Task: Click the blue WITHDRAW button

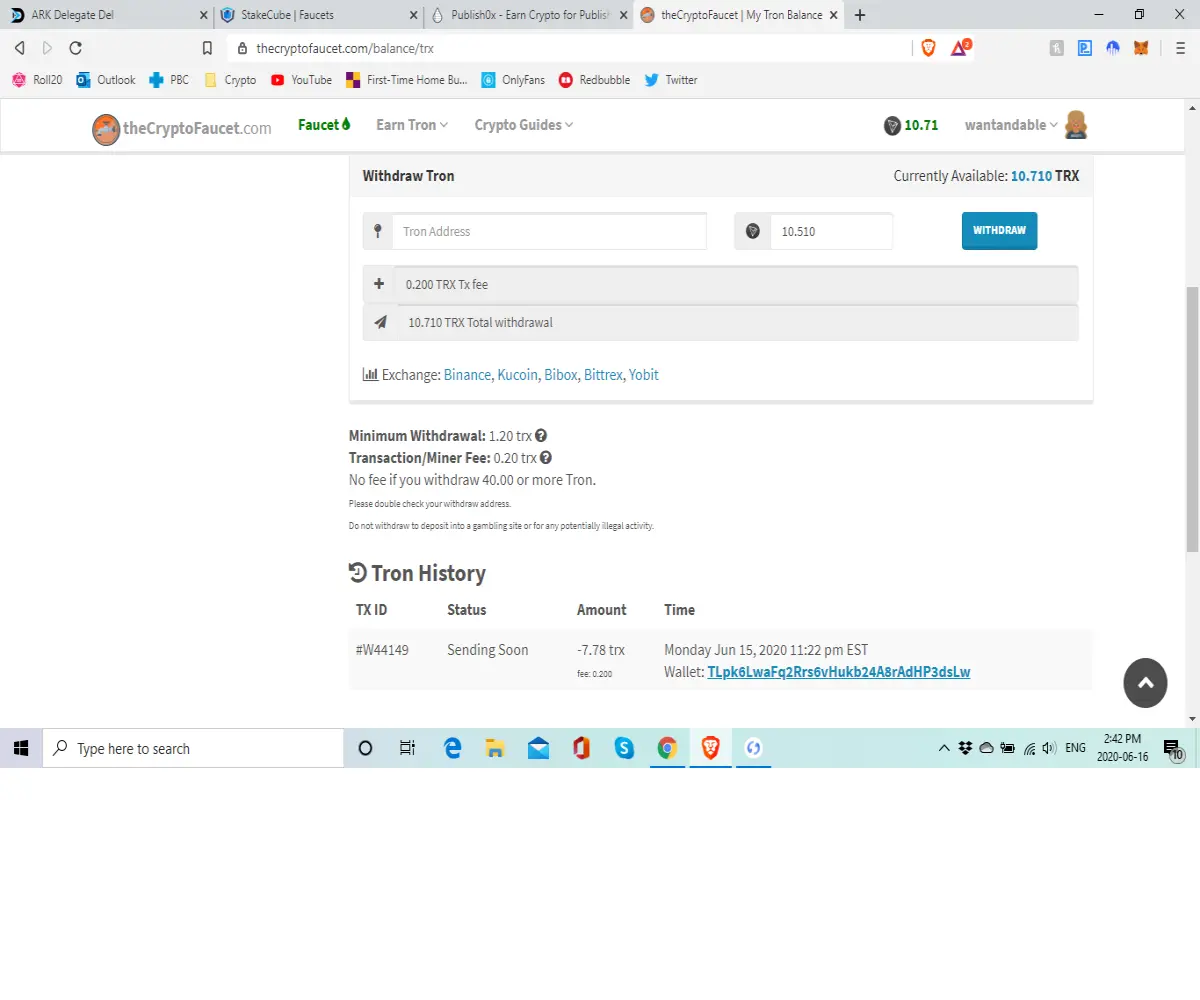Action: (x=999, y=230)
